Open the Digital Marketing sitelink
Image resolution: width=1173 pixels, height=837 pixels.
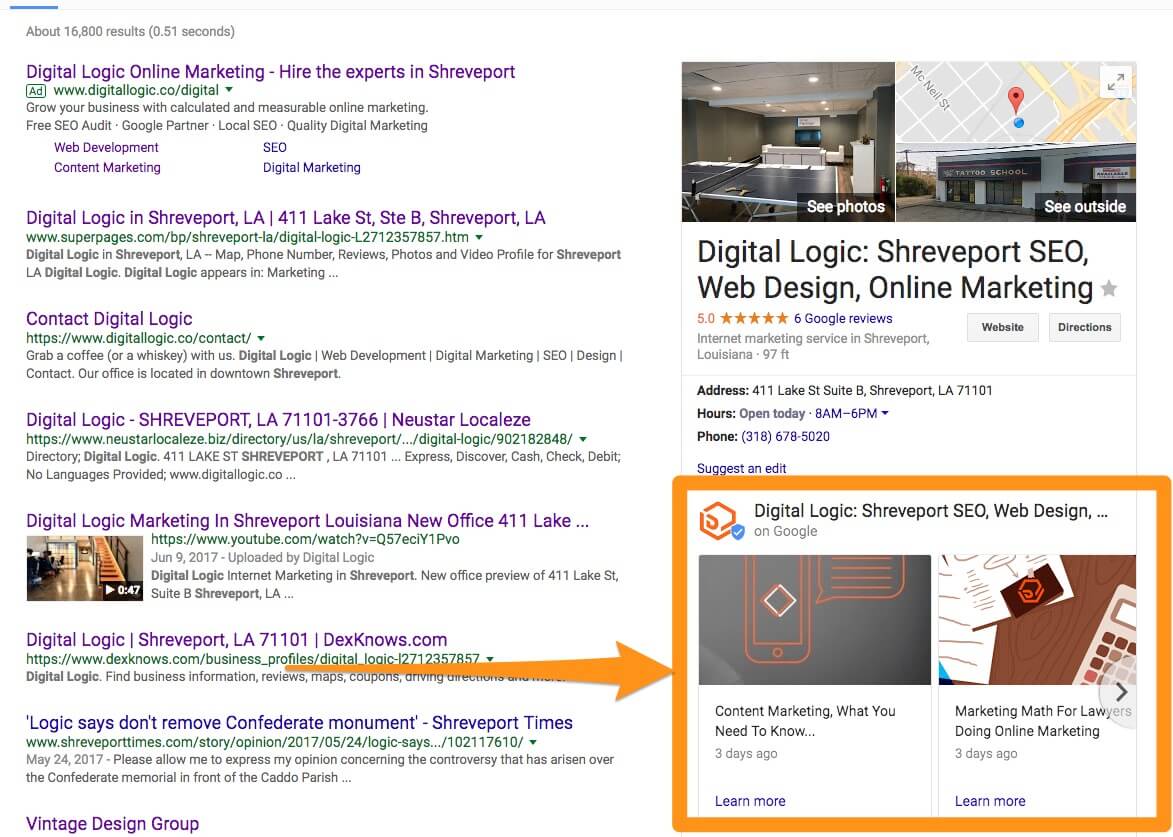coord(312,168)
